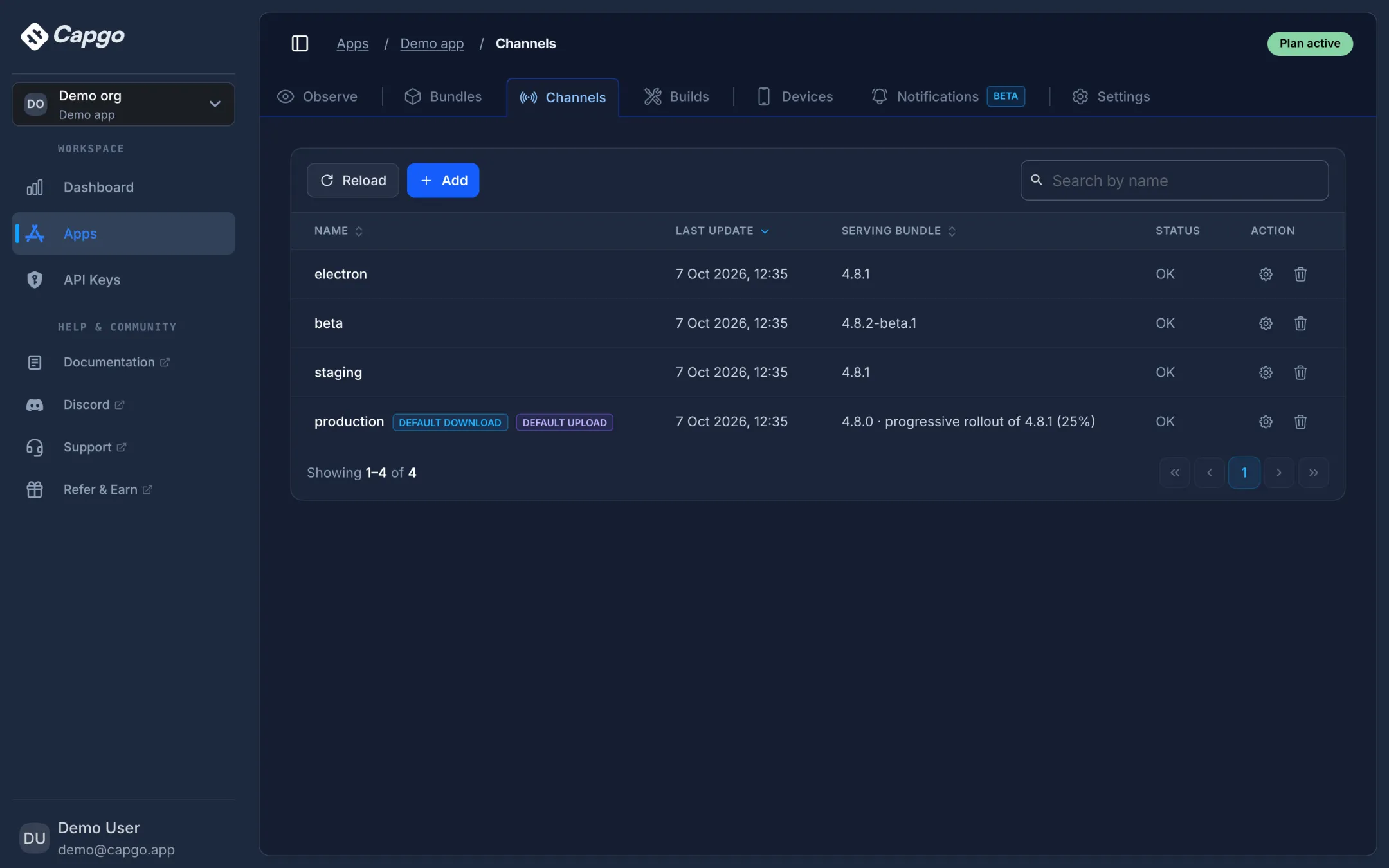Image resolution: width=1389 pixels, height=868 pixels.
Task: Sort table by Serving Bundle column
Action: [x=899, y=231]
